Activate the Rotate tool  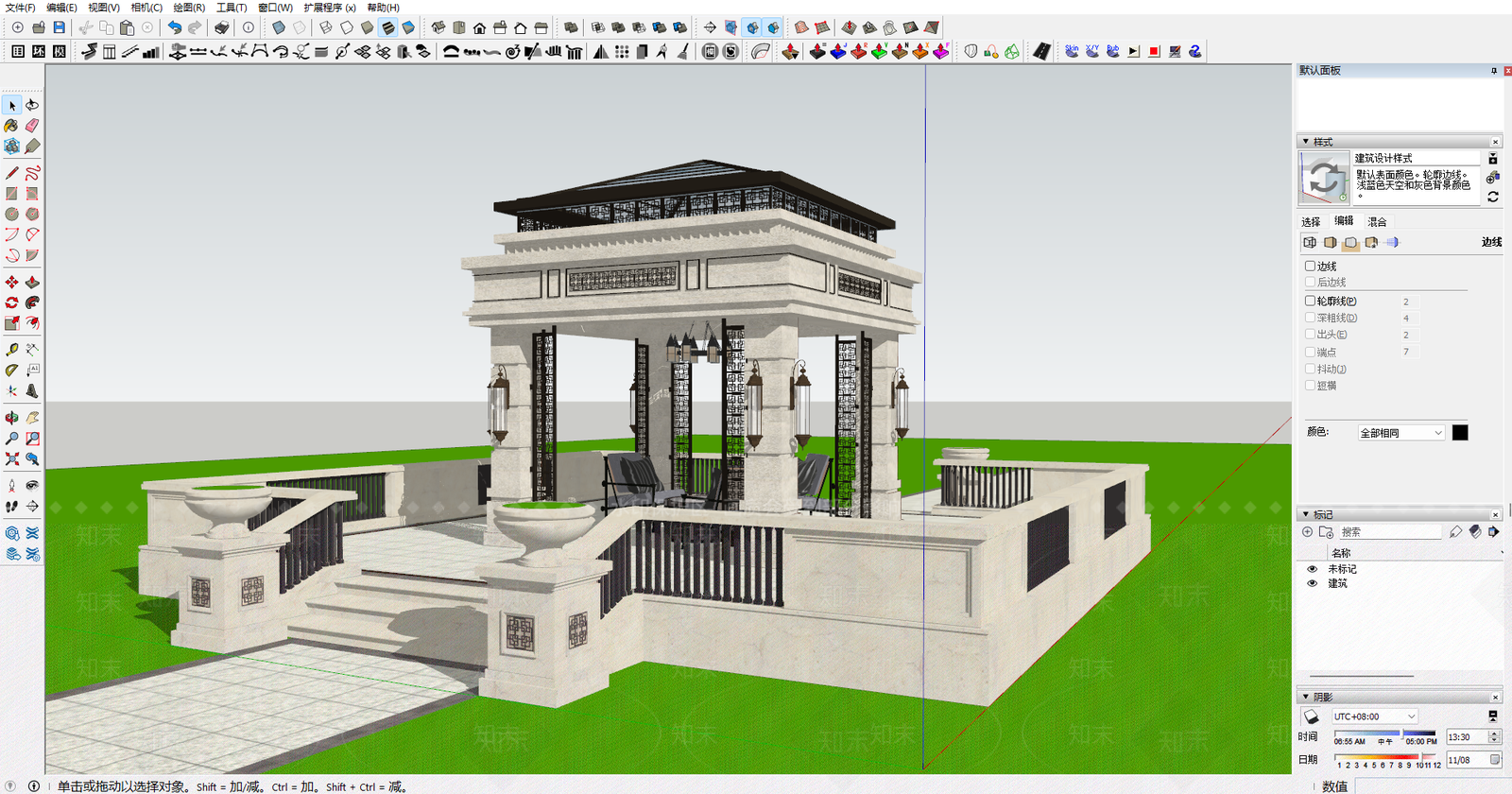click(12, 302)
